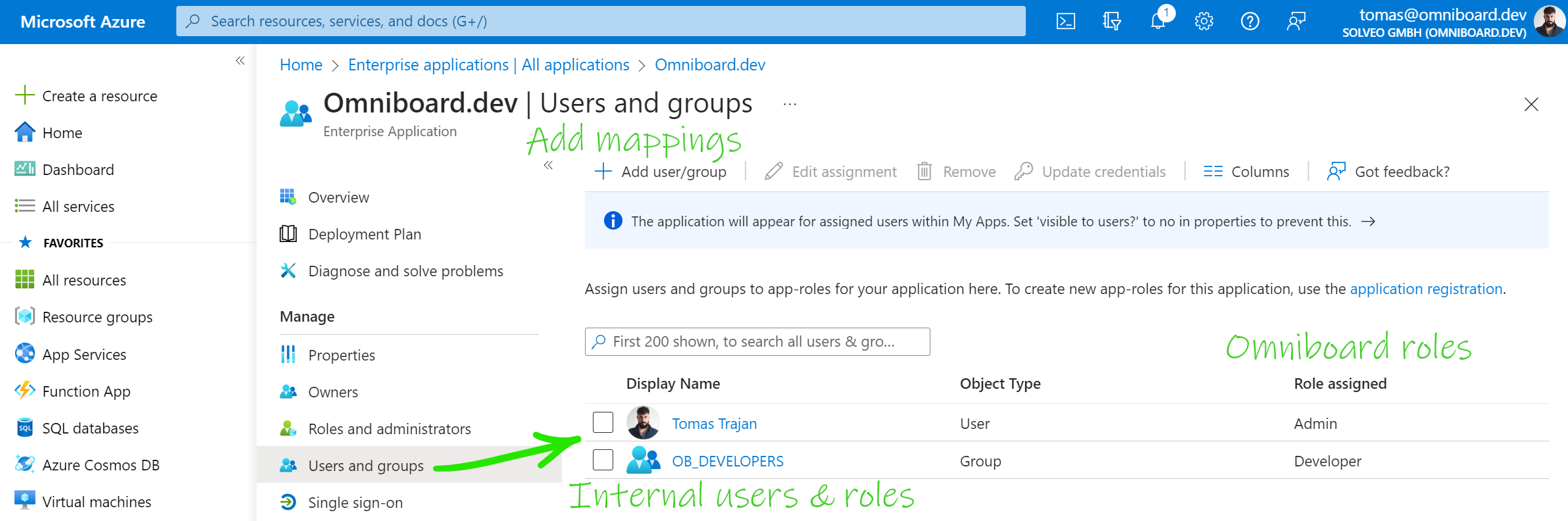Click the top search resources field
1568x521 pixels.
coord(601,21)
